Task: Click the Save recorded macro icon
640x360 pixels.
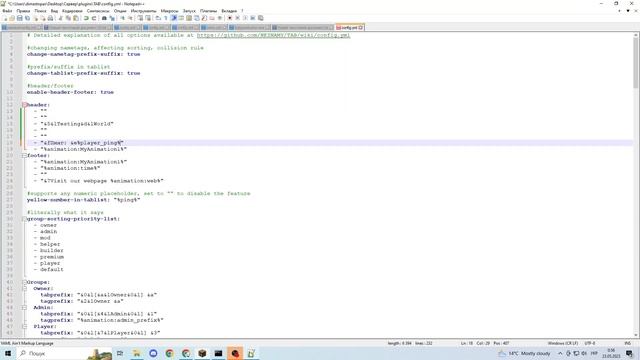Action: pyautogui.click(x=261, y=18)
